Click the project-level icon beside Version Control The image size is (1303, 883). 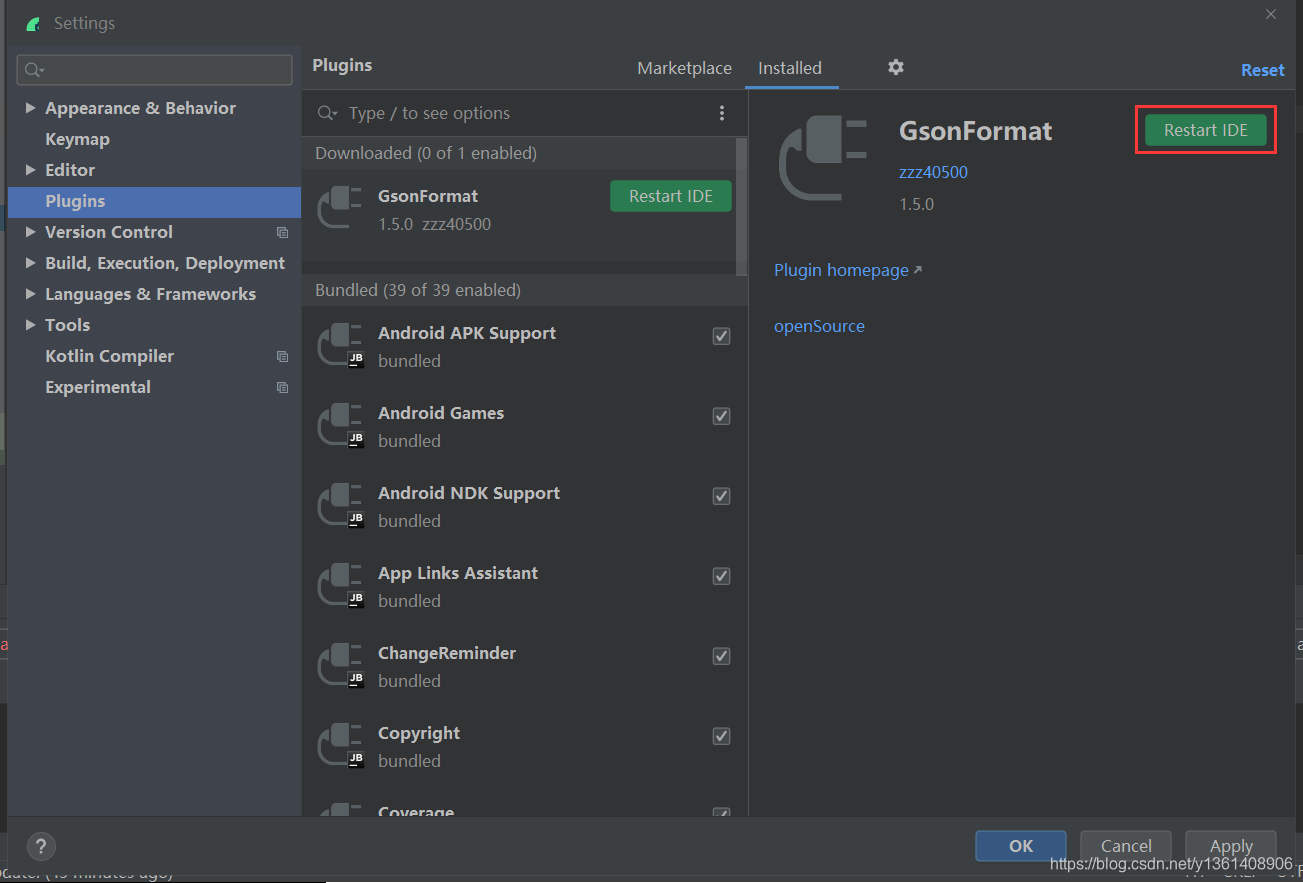click(x=282, y=232)
